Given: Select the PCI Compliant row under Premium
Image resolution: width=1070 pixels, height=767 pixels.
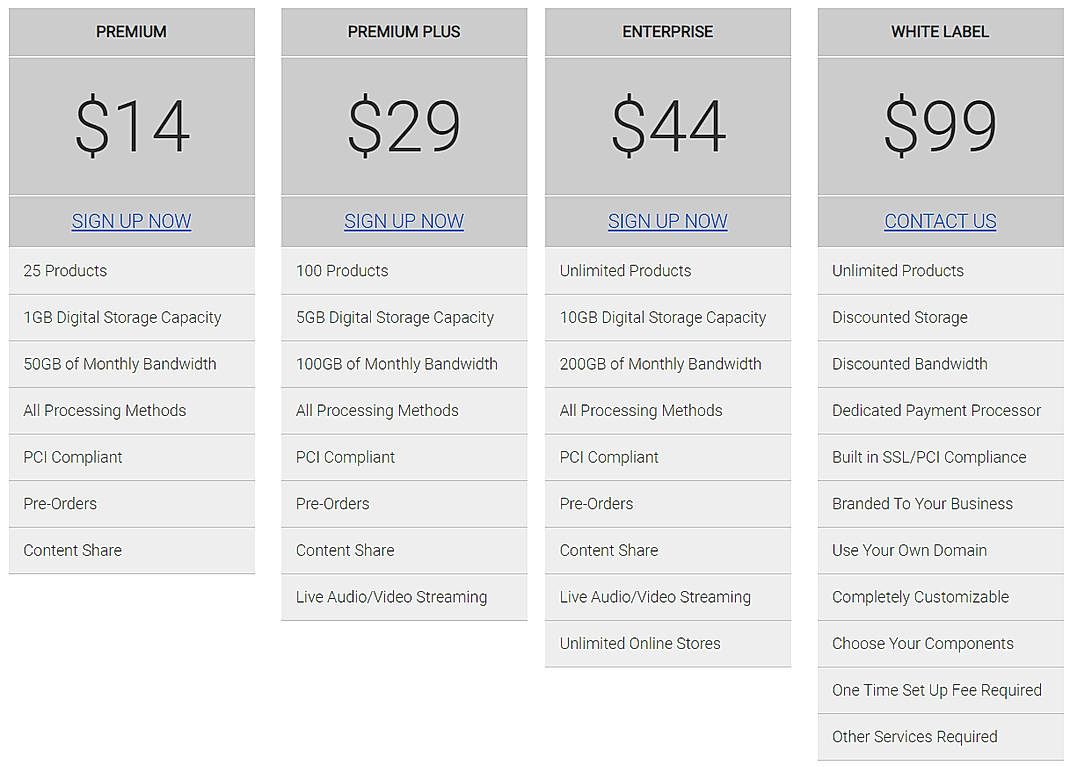Looking at the screenshot, I should click(x=131, y=457).
